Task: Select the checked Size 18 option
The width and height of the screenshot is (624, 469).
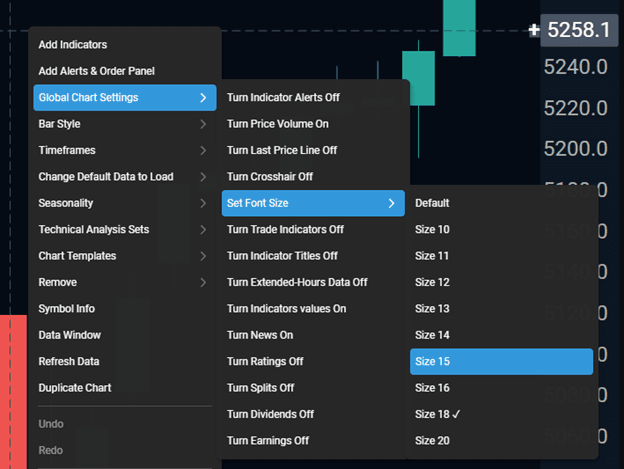Action: 501,414
